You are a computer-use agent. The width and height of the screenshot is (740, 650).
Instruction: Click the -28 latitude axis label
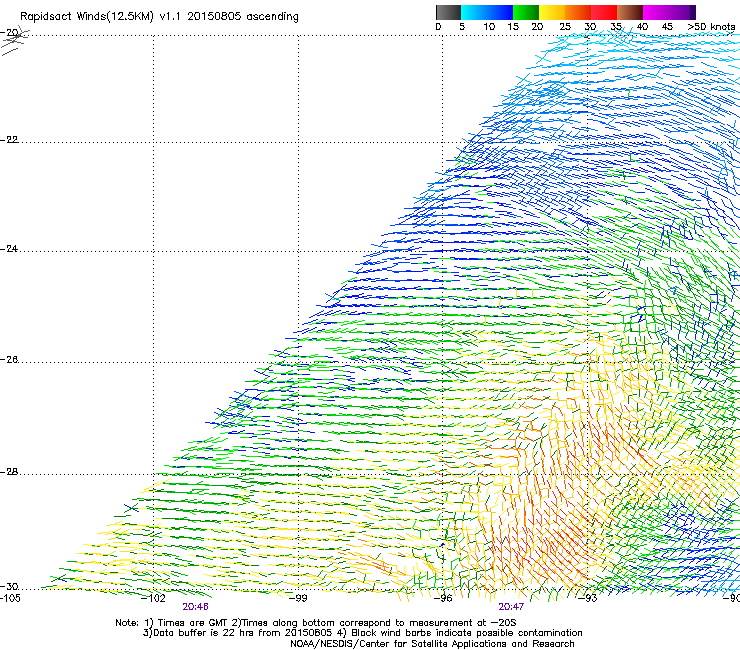(9, 472)
